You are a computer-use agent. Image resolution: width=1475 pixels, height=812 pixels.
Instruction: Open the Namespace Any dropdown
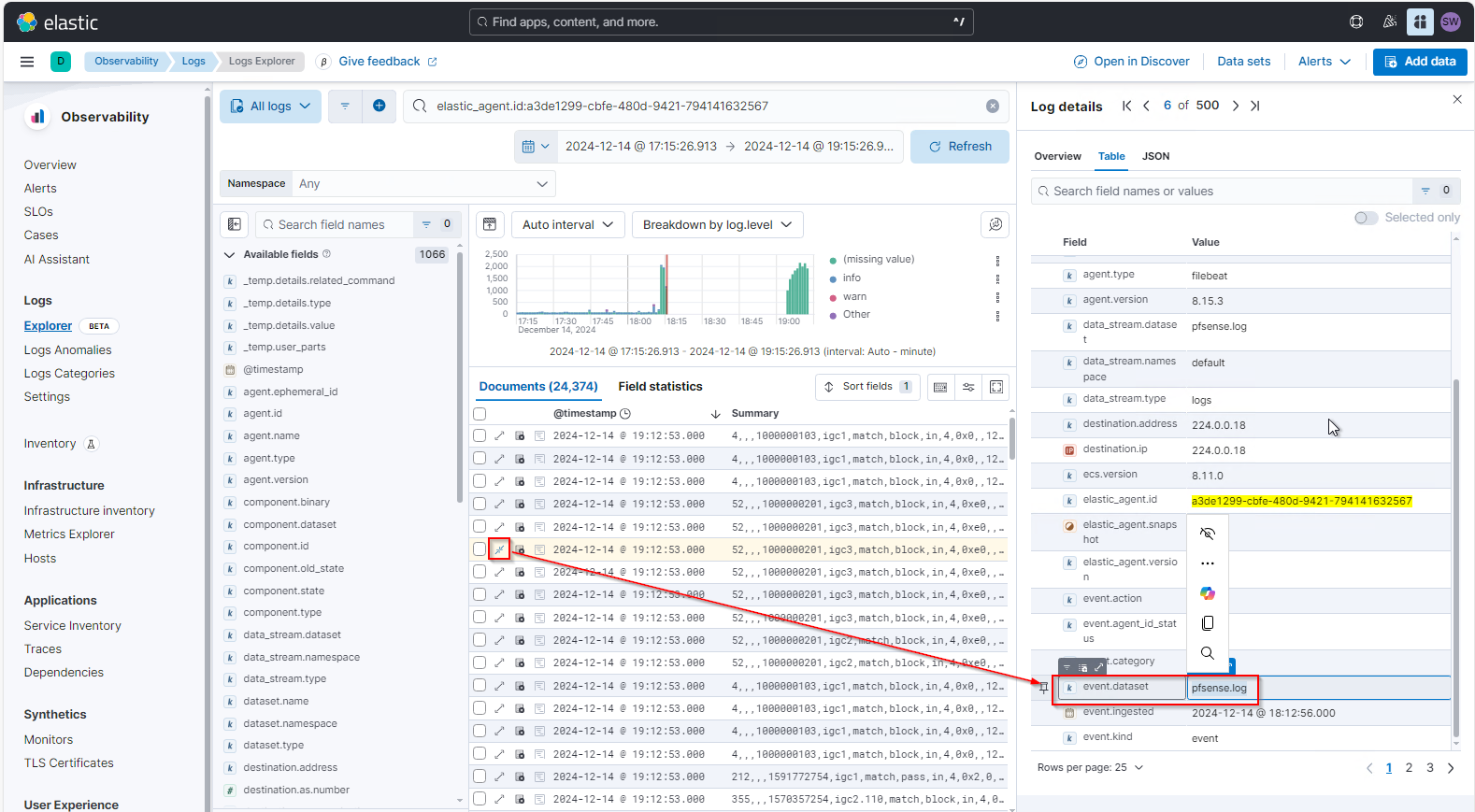tap(423, 184)
